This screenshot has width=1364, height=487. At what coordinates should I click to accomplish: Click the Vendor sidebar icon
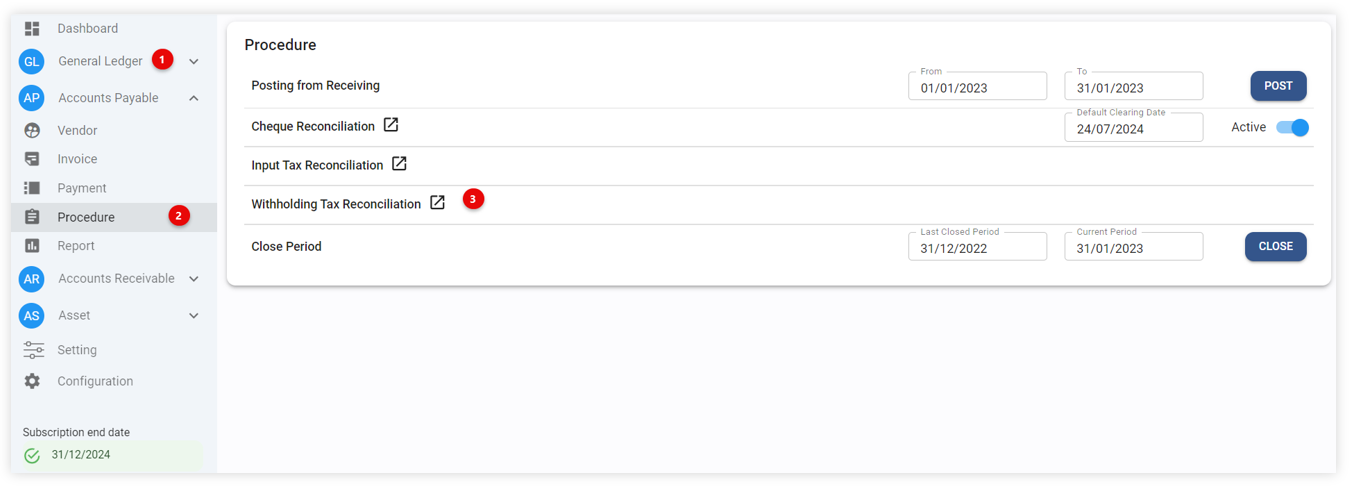pos(32,130)
